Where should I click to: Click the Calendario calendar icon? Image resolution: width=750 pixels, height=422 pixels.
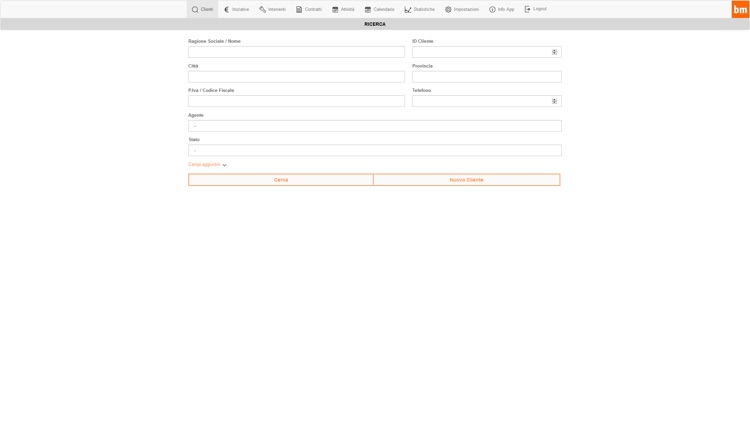tap(368, 10)
